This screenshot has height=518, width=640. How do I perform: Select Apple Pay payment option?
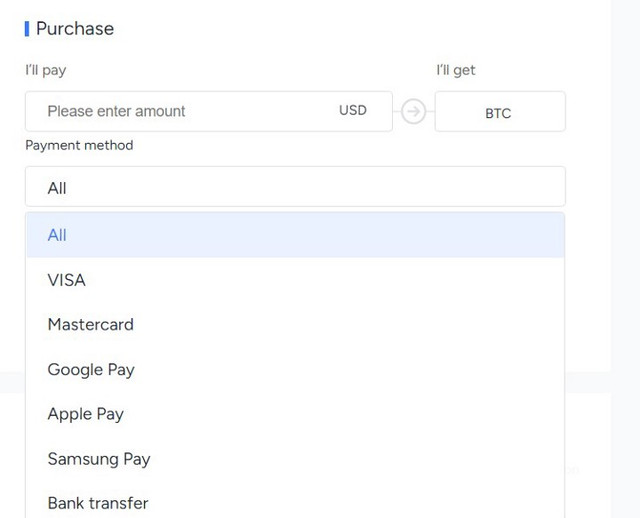295,414
